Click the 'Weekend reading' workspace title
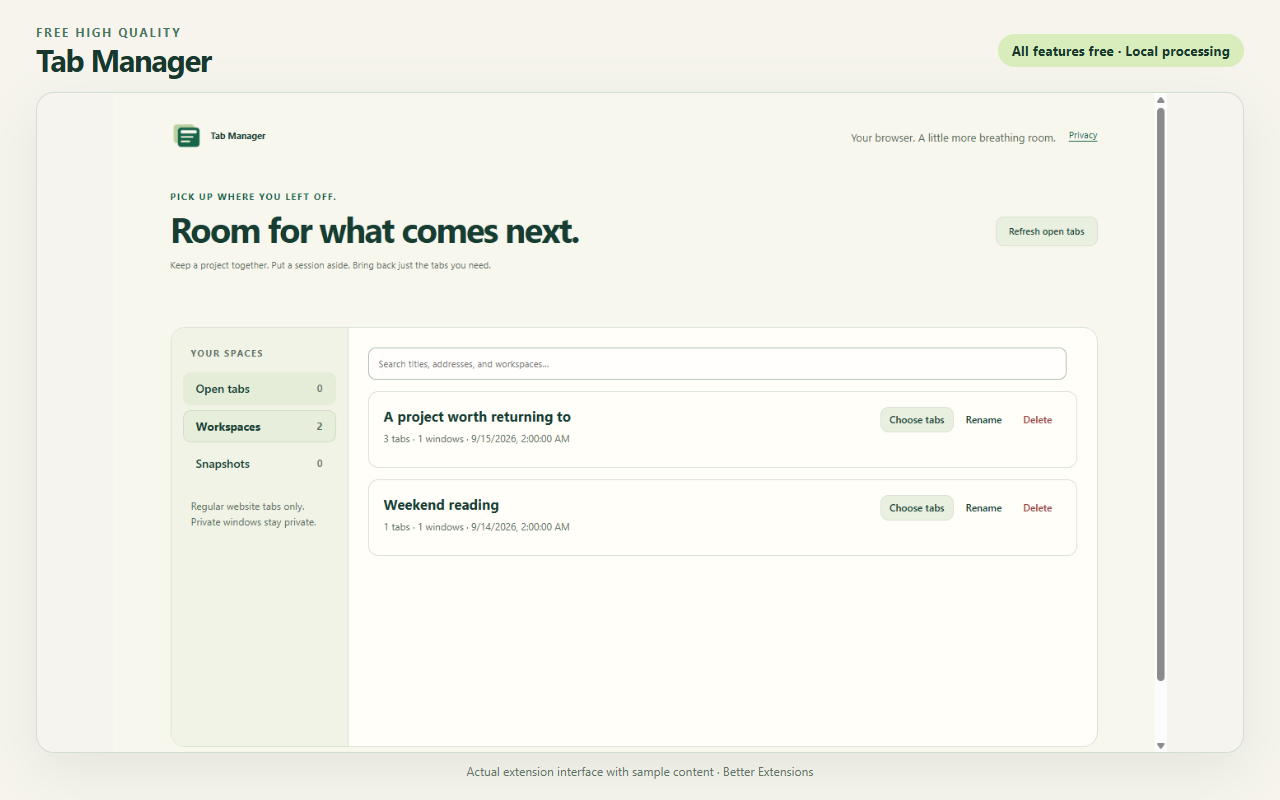Viewport: 1280px width, 800px height. click(x=441, y=505)
